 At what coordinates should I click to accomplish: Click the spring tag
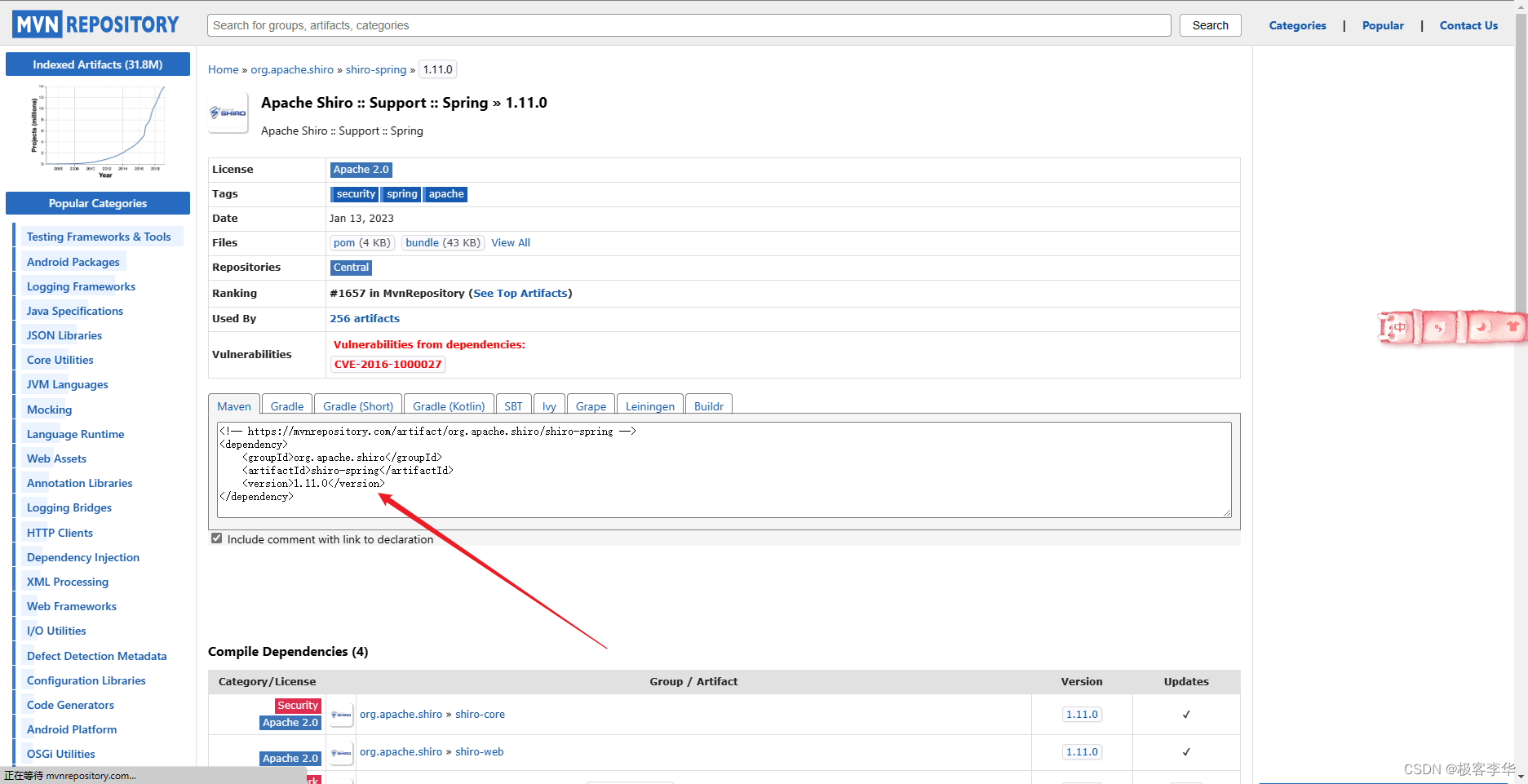click(x=402, y=194)
